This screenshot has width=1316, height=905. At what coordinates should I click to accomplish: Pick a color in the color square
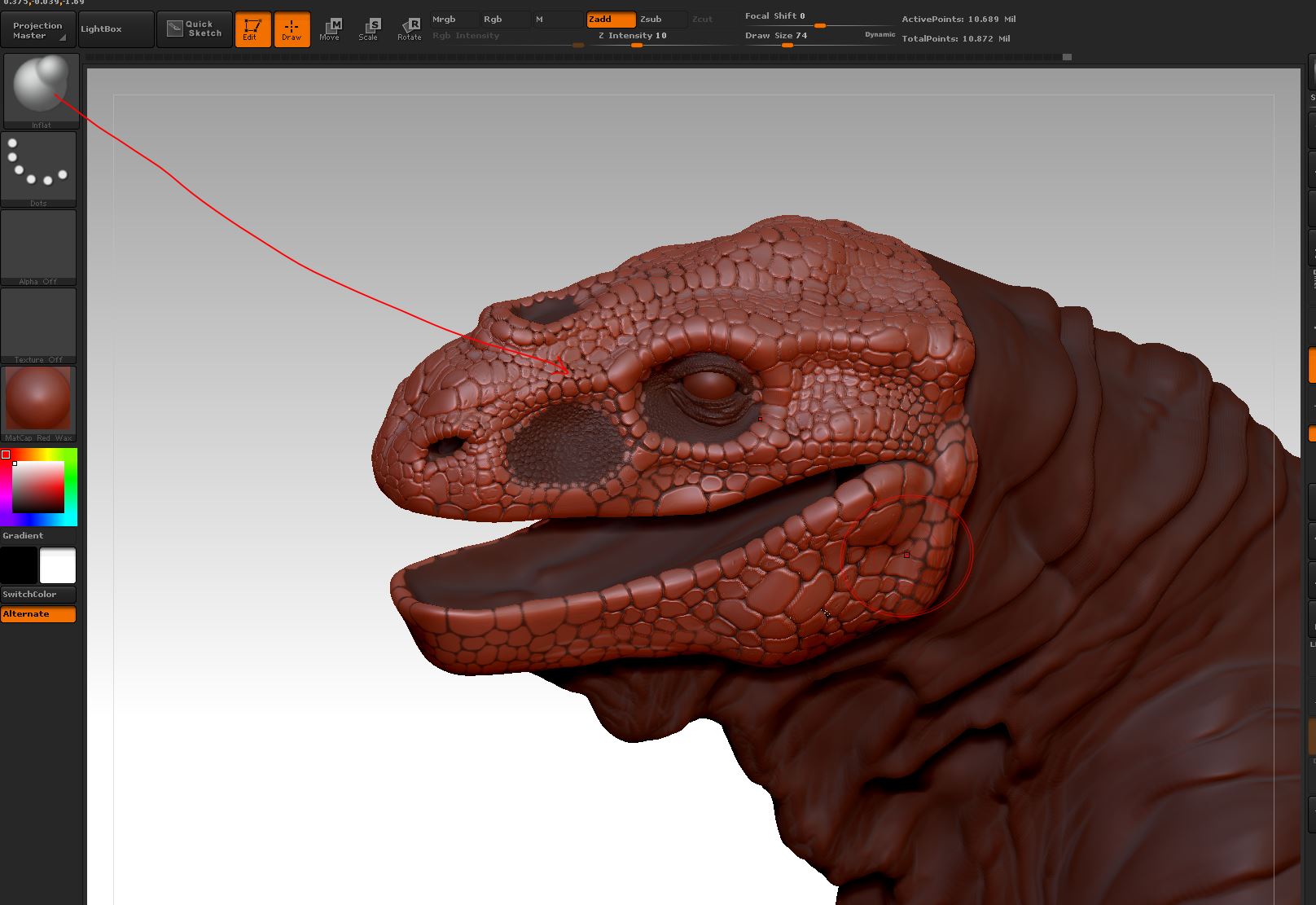click(38, 487)
